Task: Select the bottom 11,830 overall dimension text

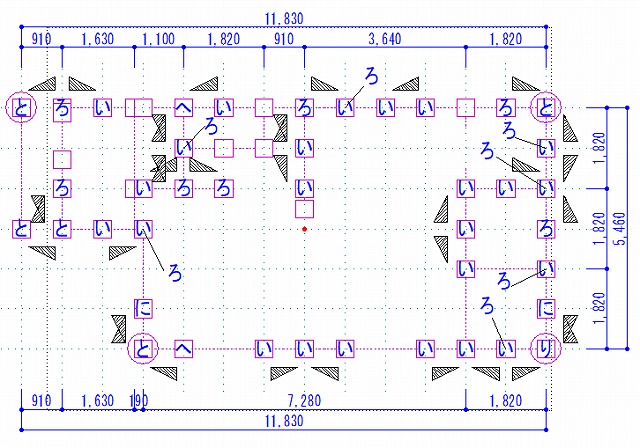Action: coord(284,421)
